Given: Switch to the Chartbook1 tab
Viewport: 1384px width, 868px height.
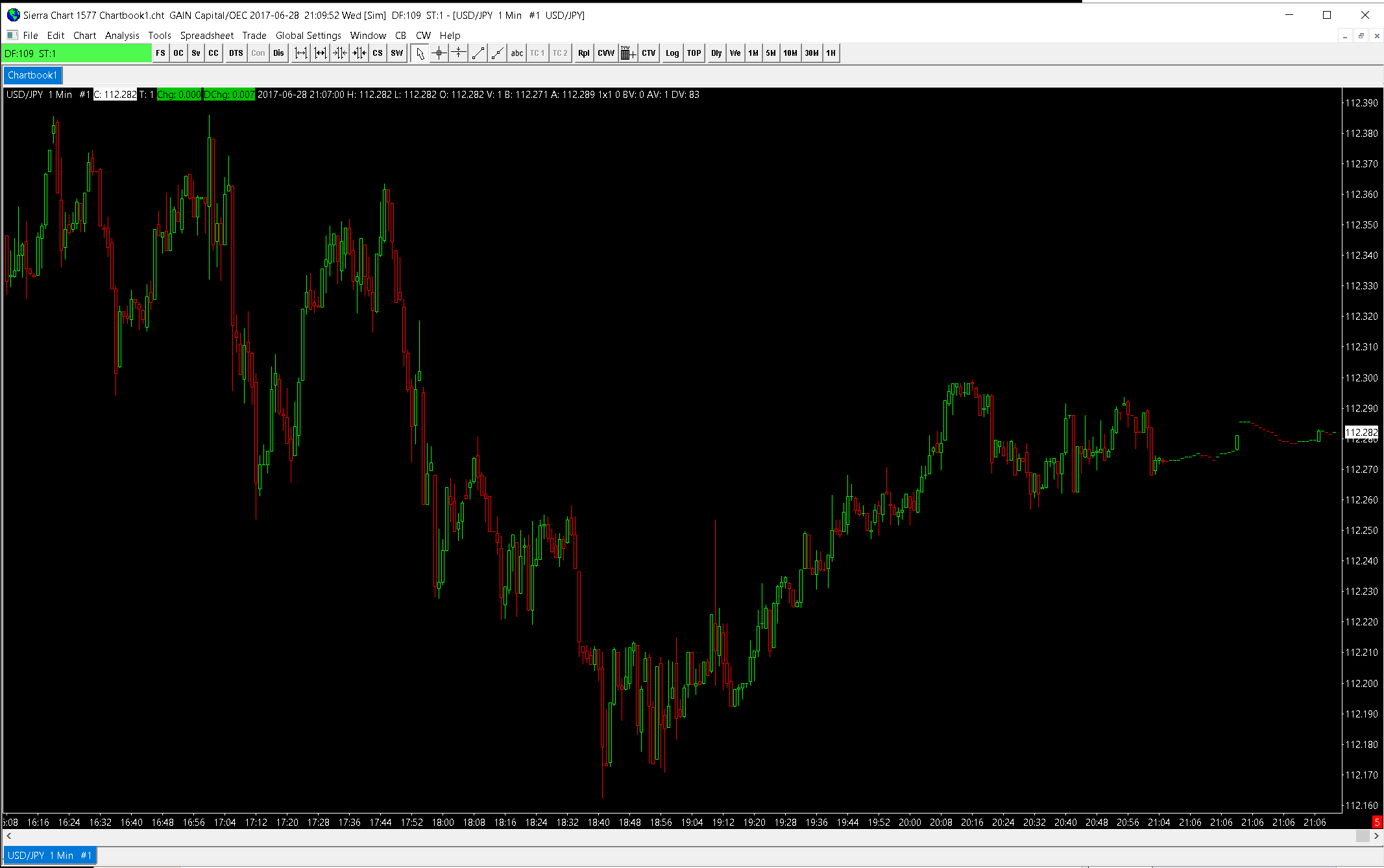Looking at the screenshot, I should tap(32, 75).
